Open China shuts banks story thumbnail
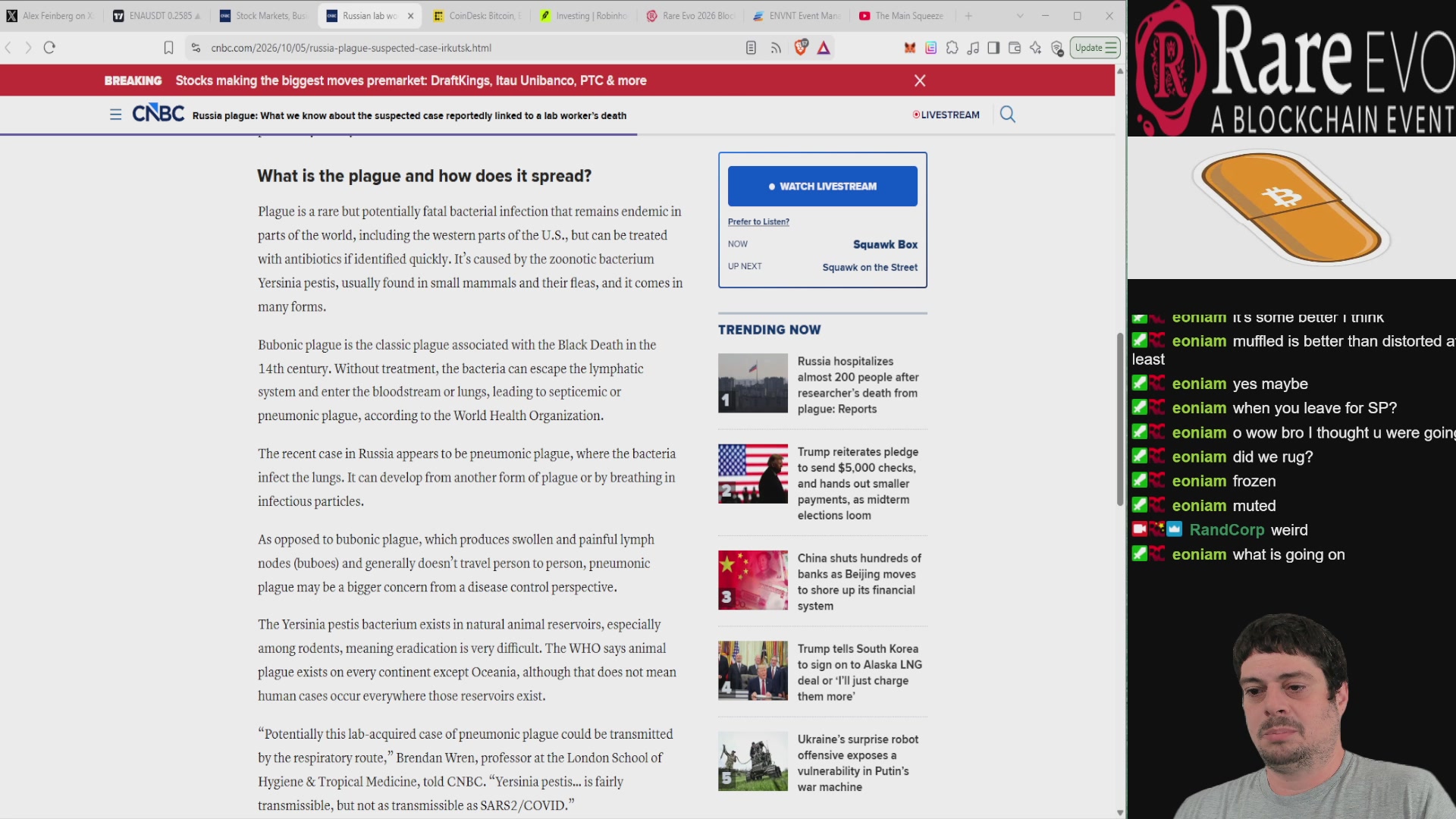 point(753,580)
